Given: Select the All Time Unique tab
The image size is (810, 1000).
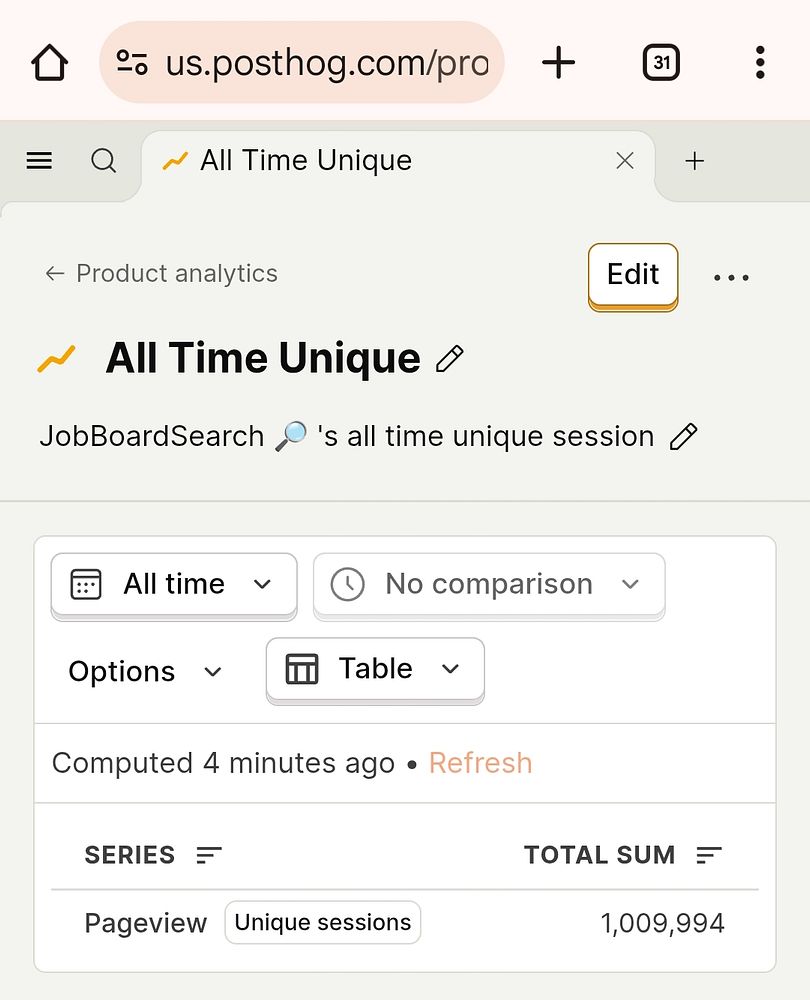Looking at the screenshot, I should (x=305, y=160).
